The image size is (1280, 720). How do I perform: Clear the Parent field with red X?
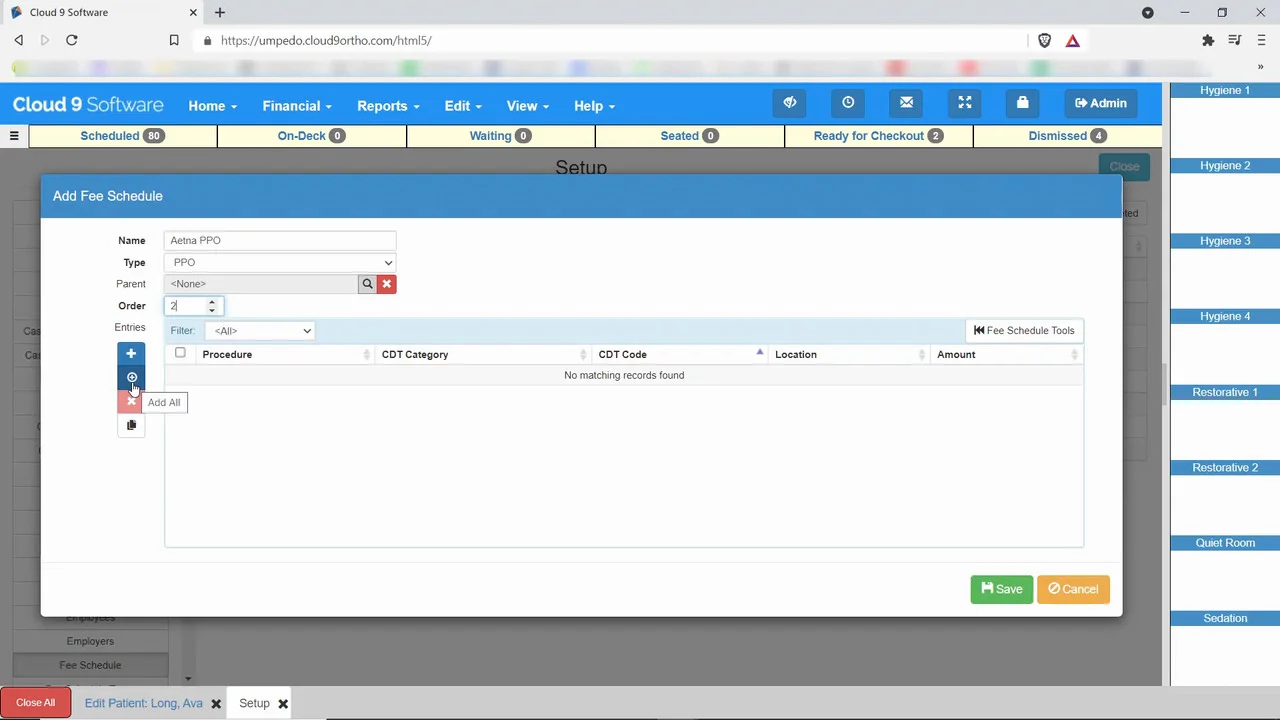[x=386, y=284]
